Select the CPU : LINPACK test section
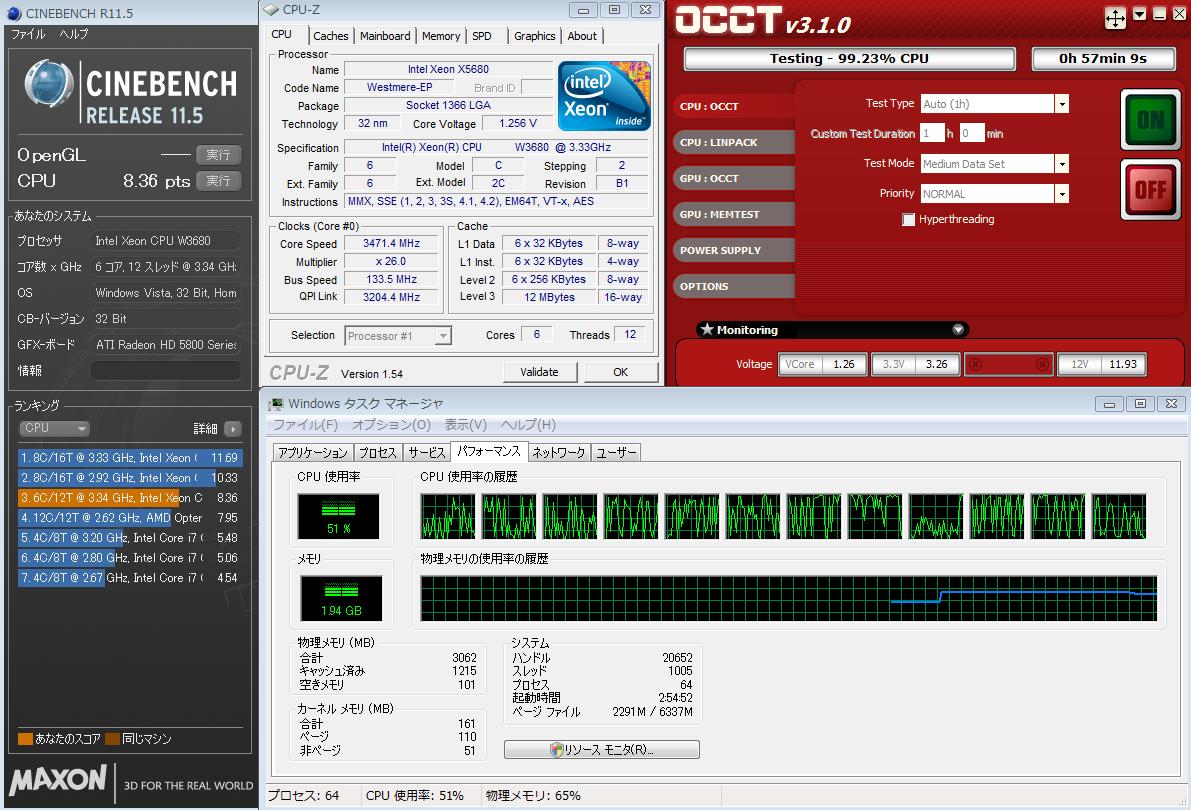This screenshot has height=810, width=1191. [x=719, y=143]
